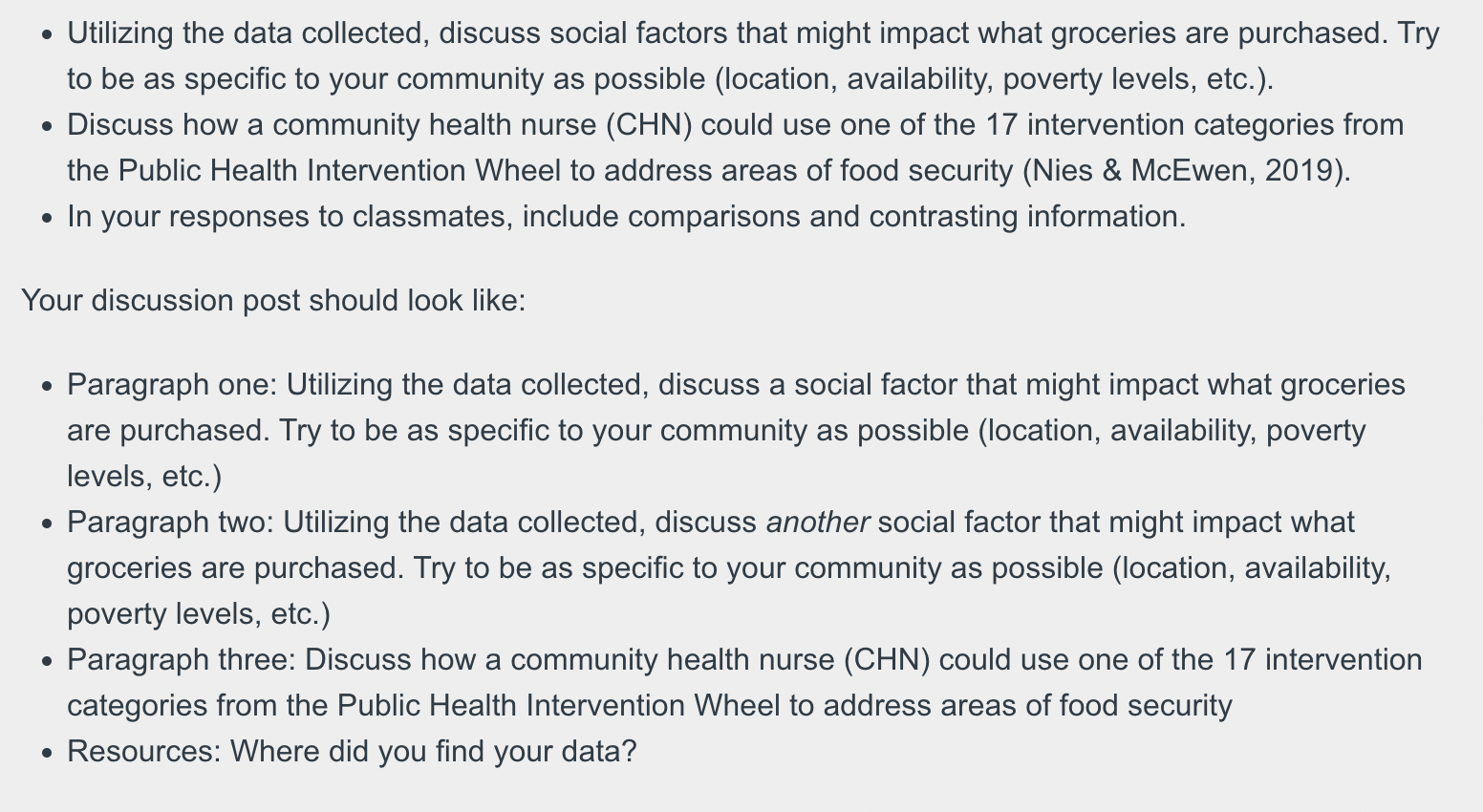The height and width of the screenshot is (812, 1483).
Task: Click "Your discussion post should look like:" line
Action: [x=273, y=301]
